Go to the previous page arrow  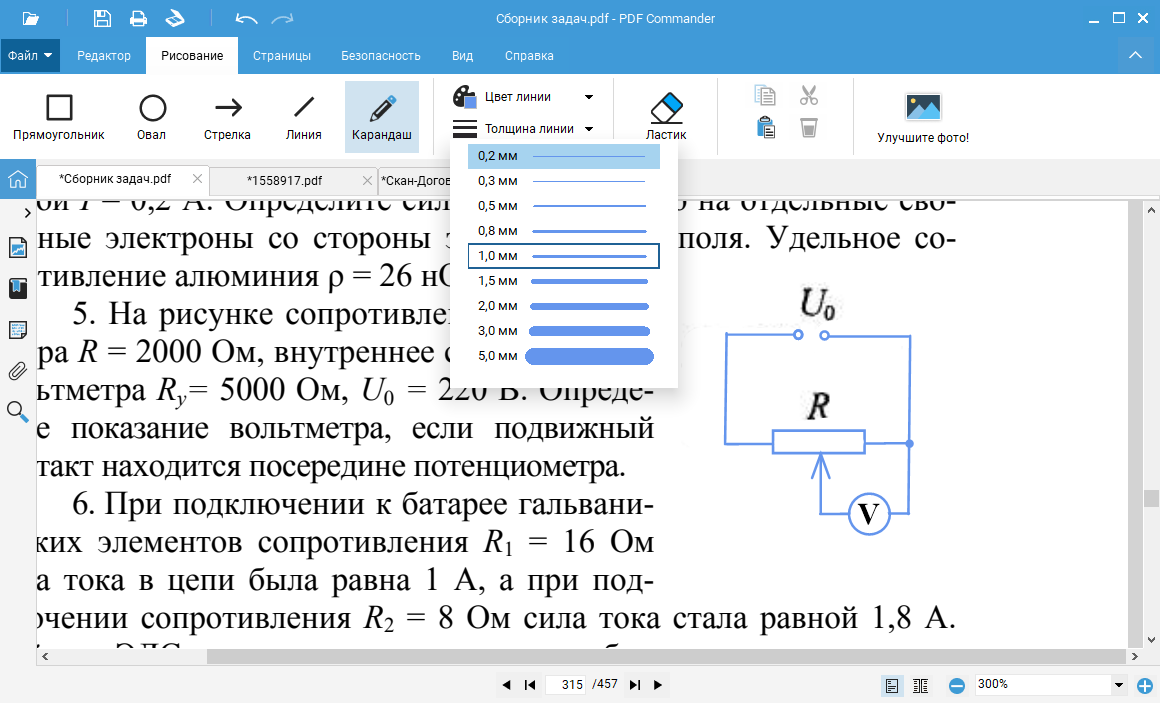point(506,685)
